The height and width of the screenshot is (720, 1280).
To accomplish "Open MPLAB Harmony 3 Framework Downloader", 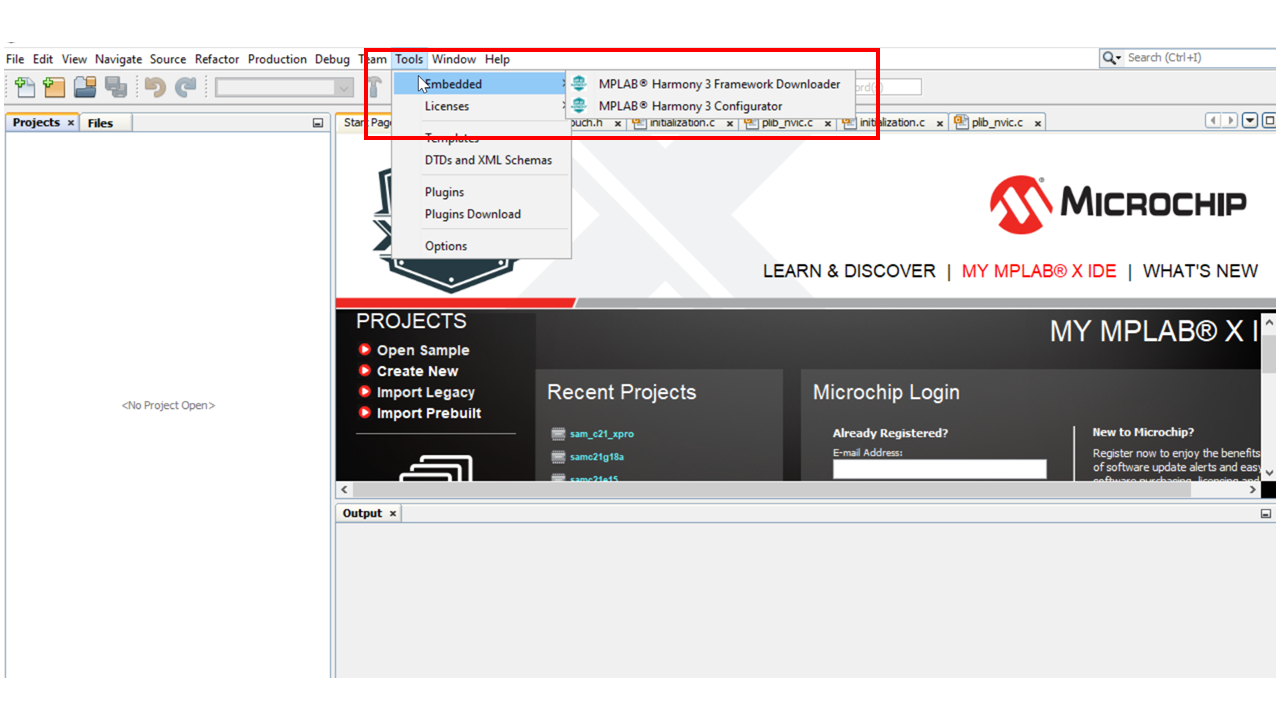I will pos(719,84).
